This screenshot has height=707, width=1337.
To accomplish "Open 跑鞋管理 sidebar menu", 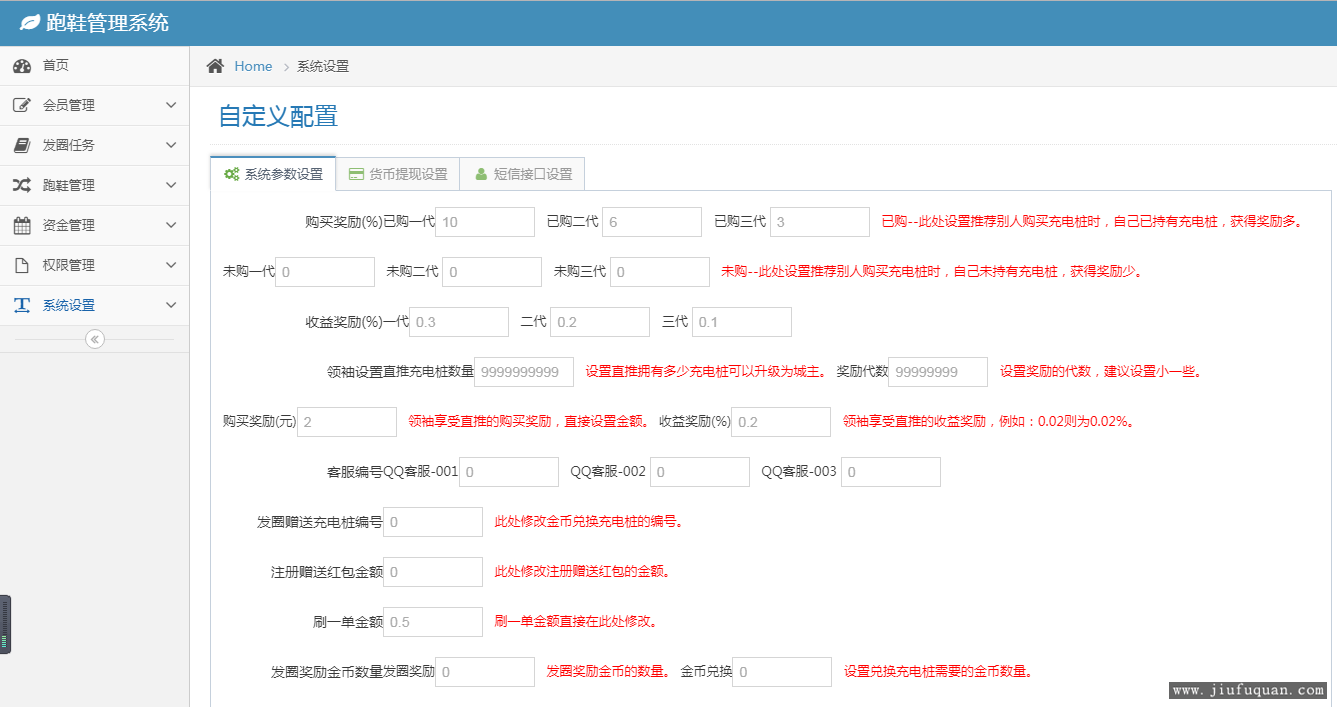I will click(94, 186).
